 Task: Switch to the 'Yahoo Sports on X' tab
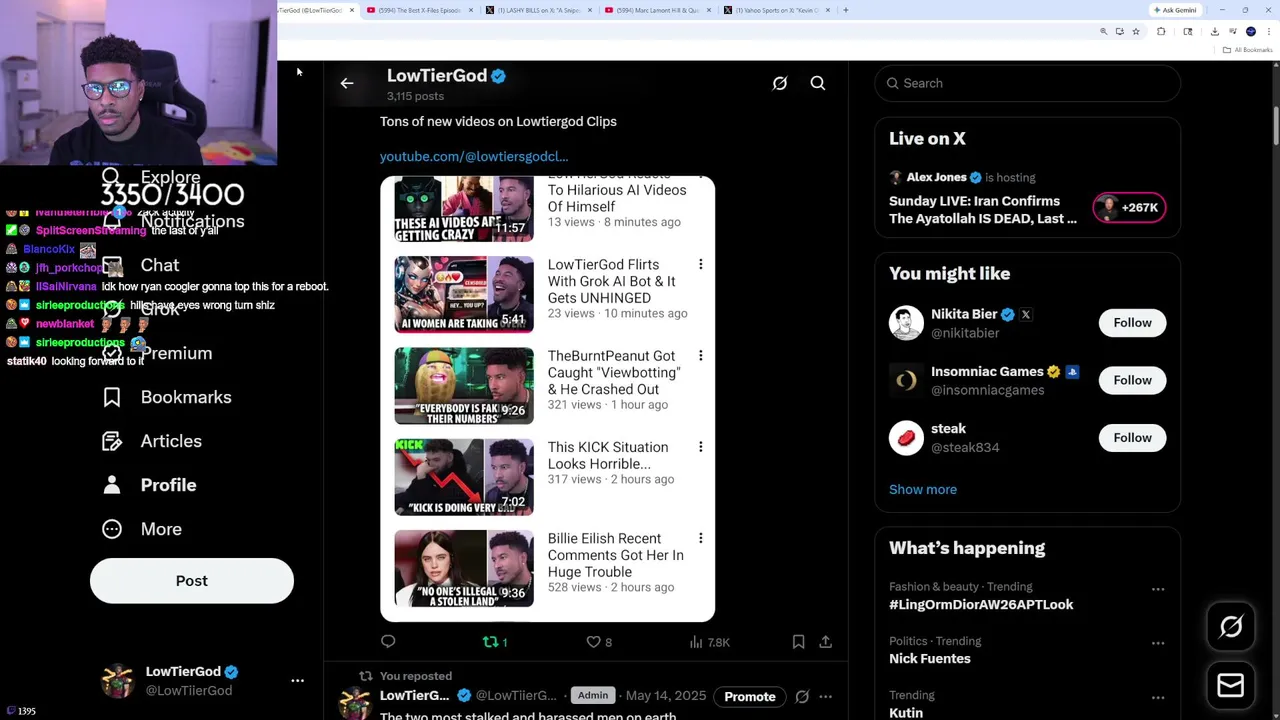click(777, 10)
